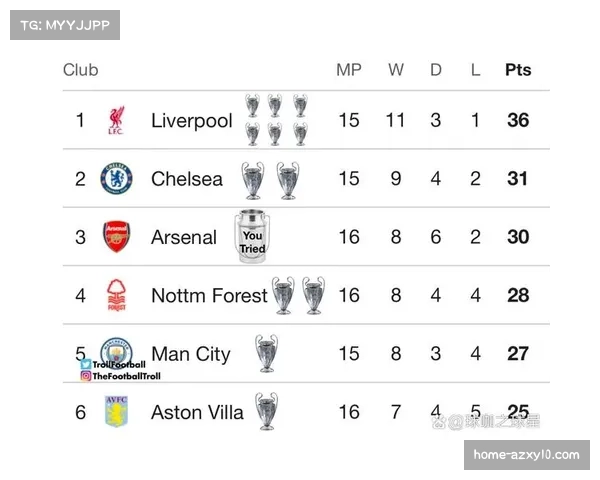600x480 pixels.
Task: Click the Twitter icon beside TrollFootball
Action: pyautogui.click(x=85, y=365)
